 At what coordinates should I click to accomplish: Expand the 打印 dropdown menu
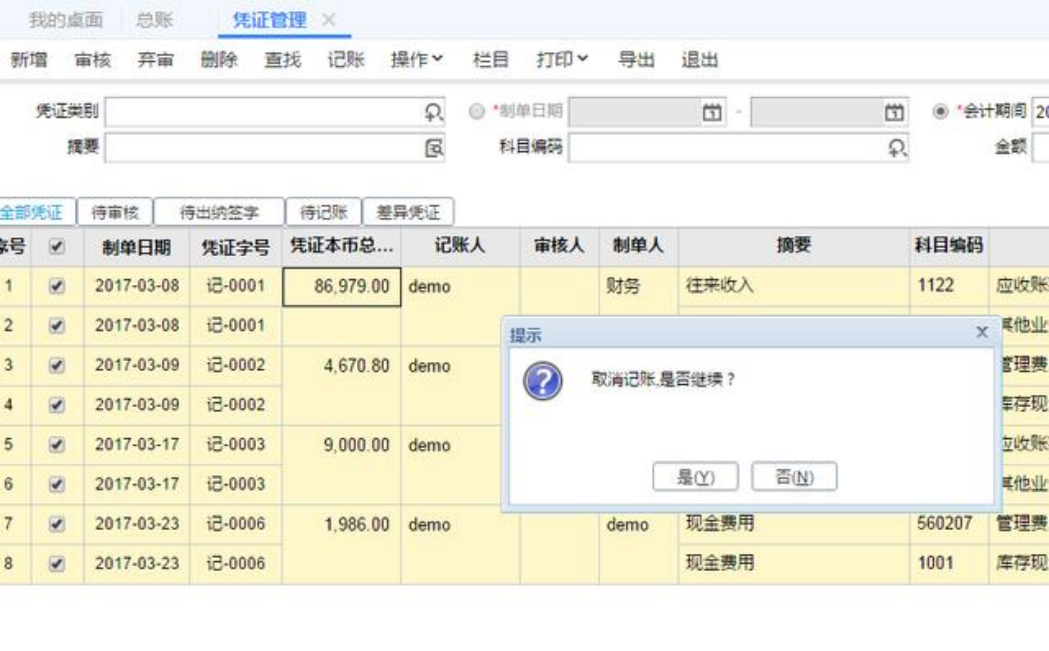pos(562,60)
